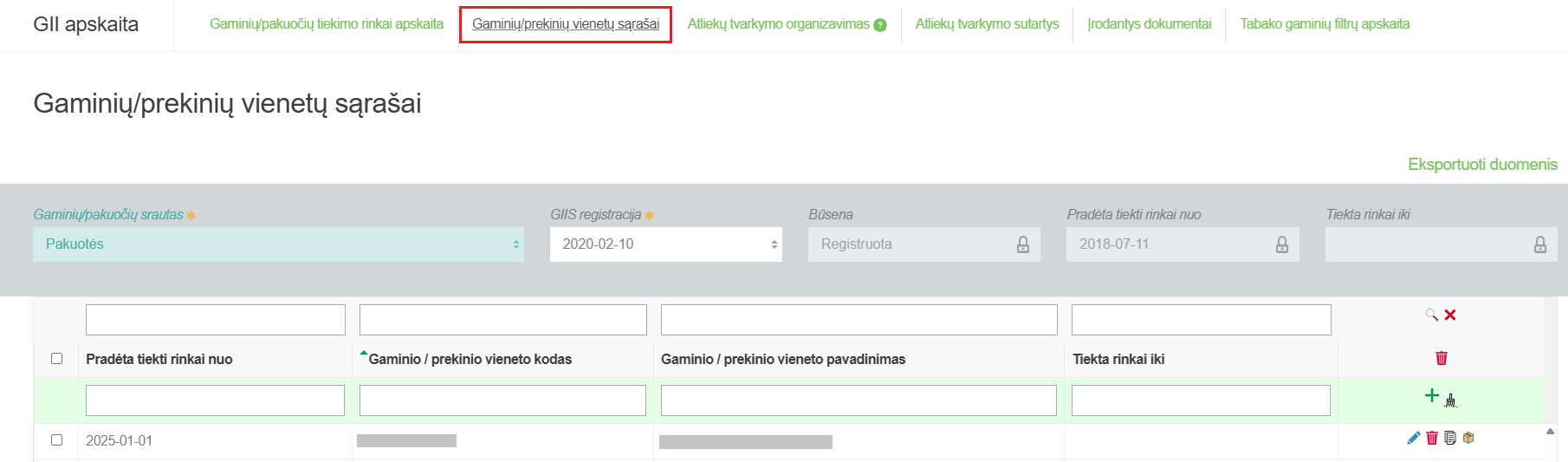Viewport: 1568px width, 462px height.
Task: Go to the Tabako gaminių filtrų apskaita link
Action: [x=1325, y=24]
